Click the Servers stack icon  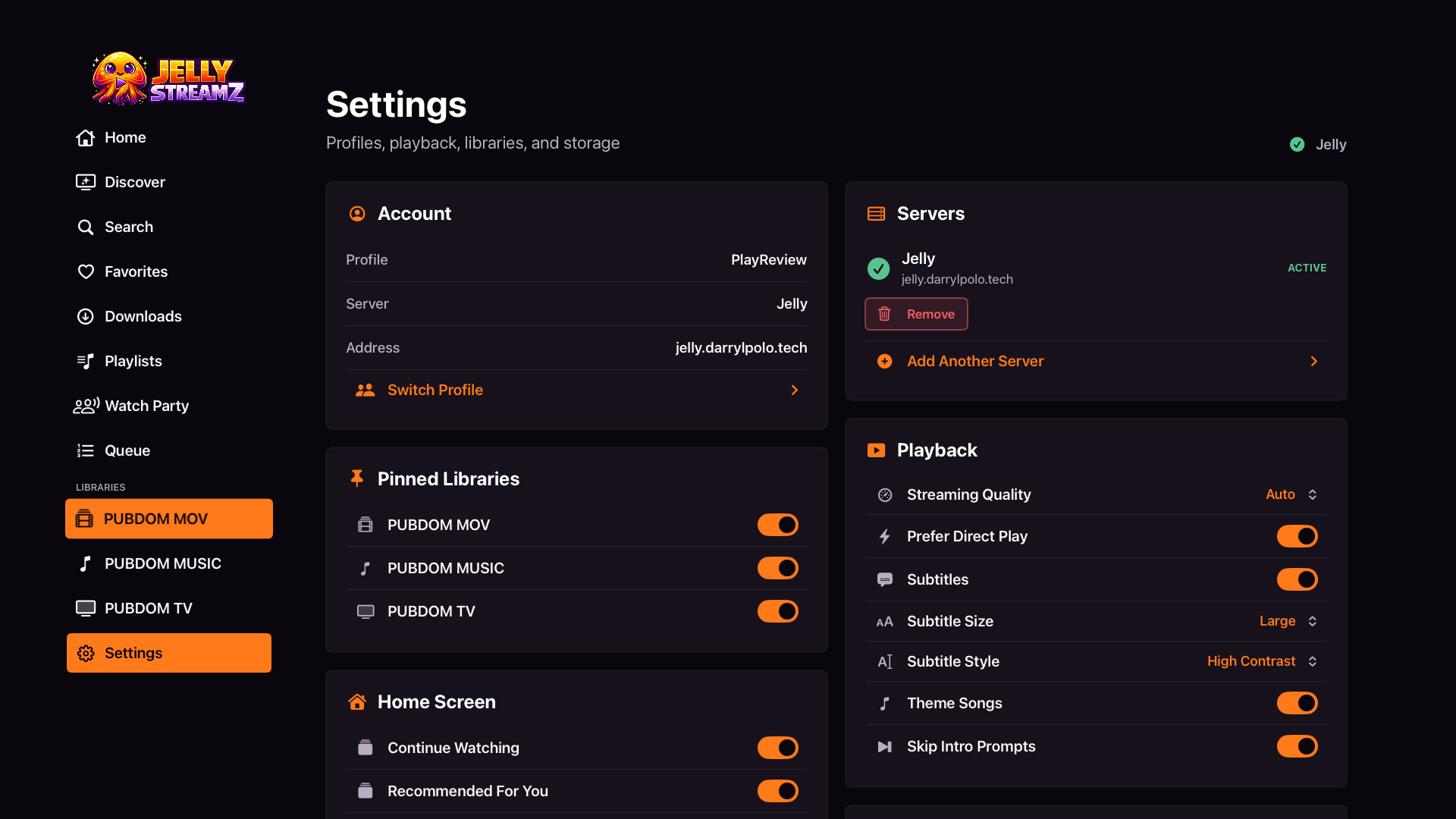pos(877,214)
